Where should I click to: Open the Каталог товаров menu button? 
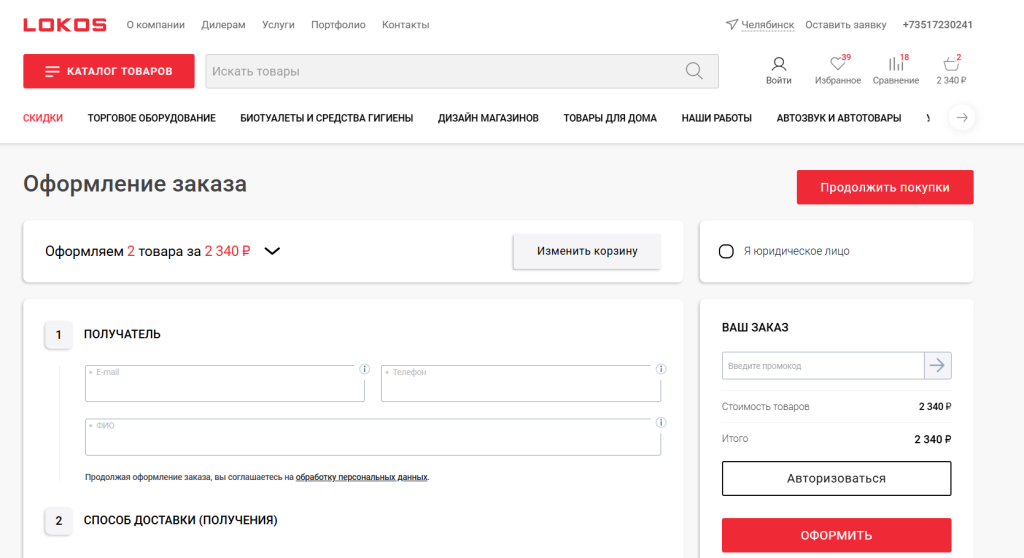pos(109,71)
